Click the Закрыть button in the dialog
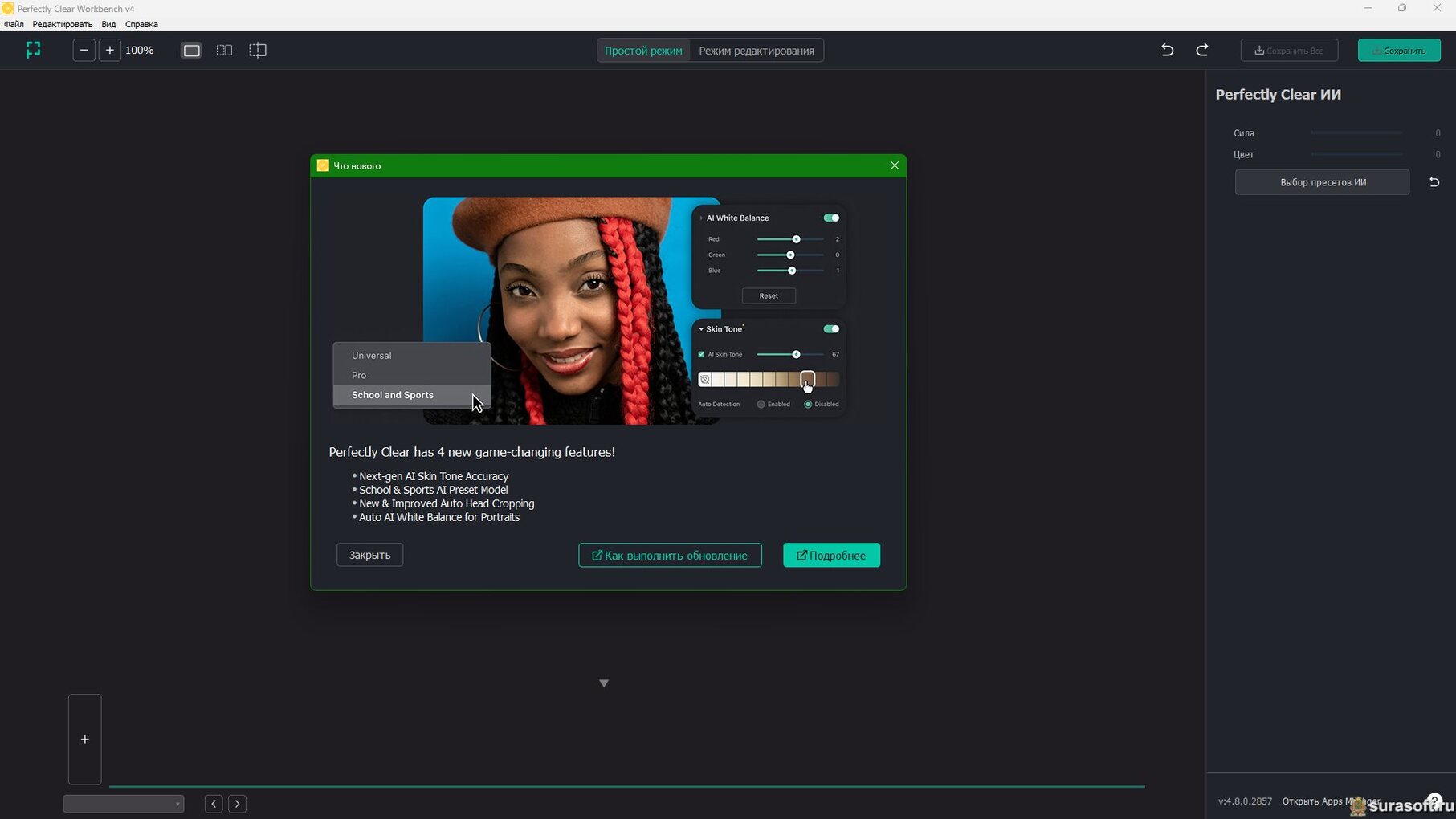1456x819 pixels. coord(369,555)
